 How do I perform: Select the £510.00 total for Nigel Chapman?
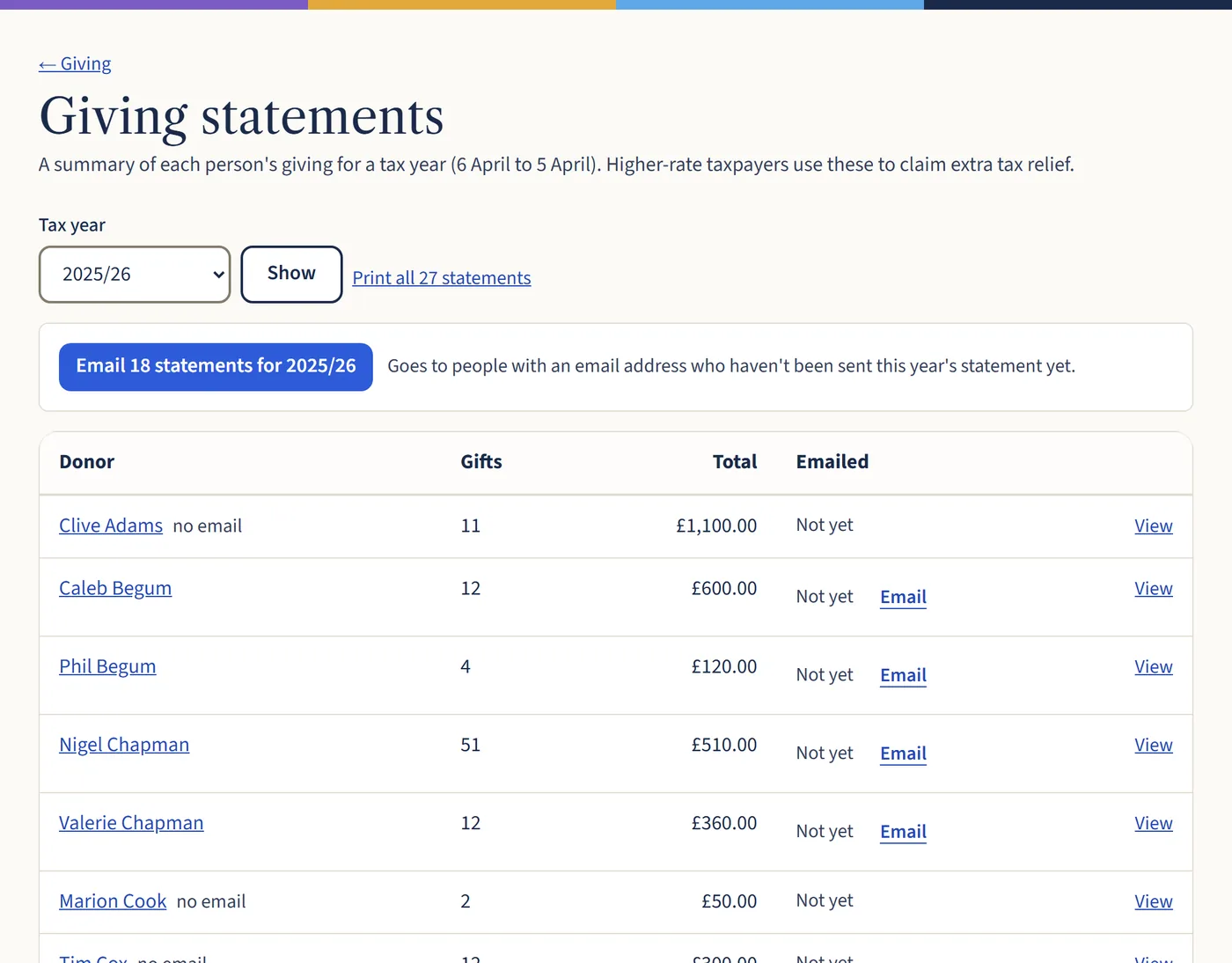[x=724, y=745]
